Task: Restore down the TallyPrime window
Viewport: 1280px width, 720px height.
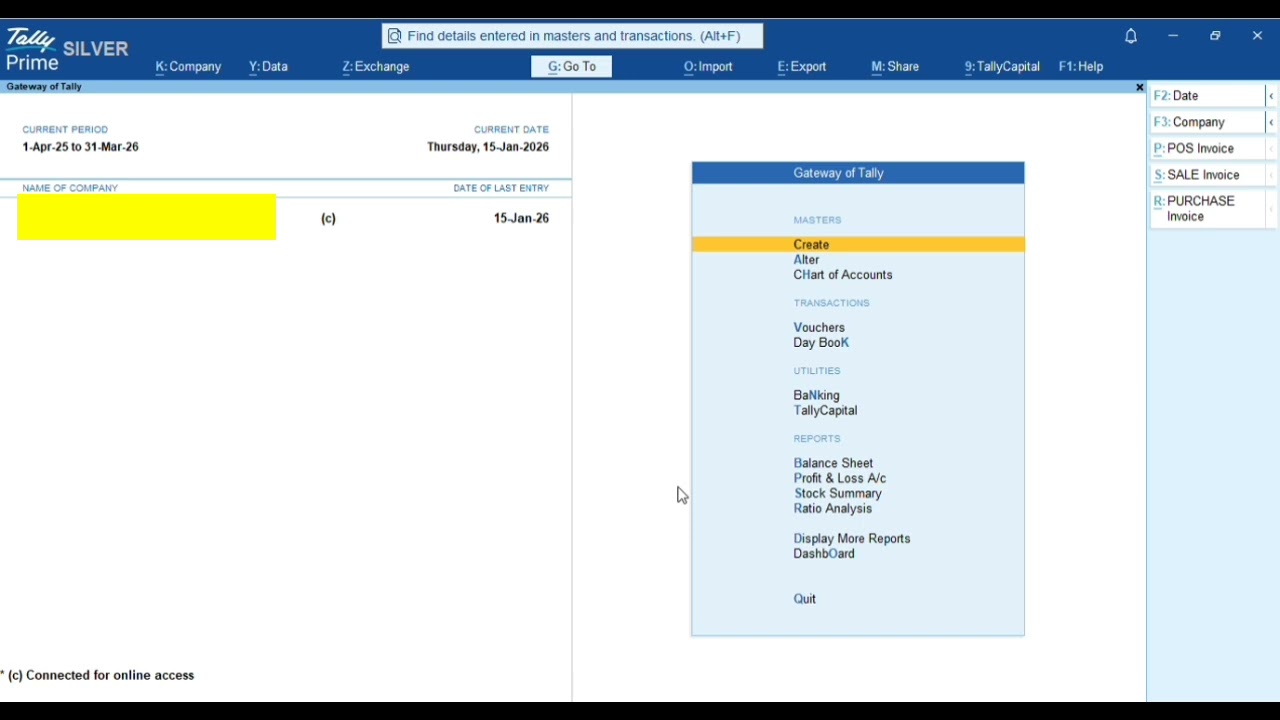Action: coord(1215,36)
